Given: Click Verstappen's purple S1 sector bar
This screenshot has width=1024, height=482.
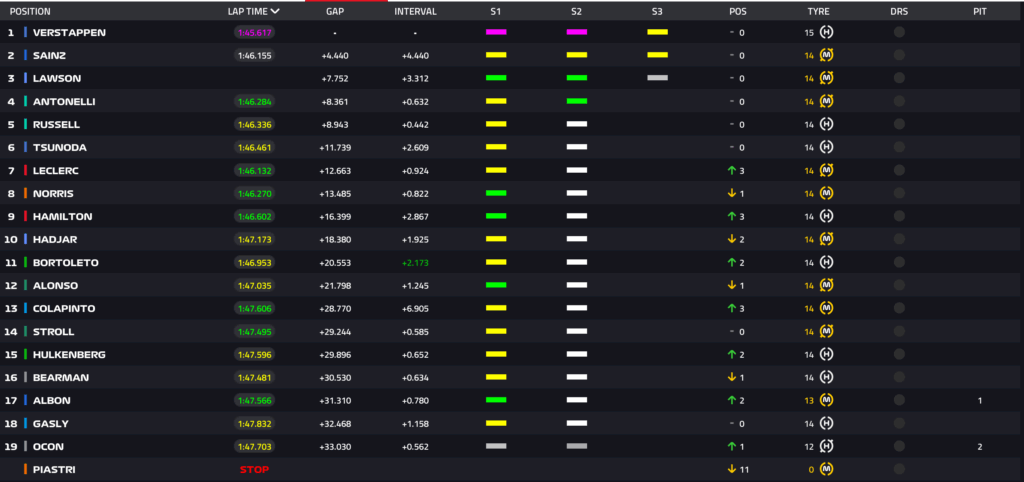Looking at the screenshot, I should coord(496,32).
